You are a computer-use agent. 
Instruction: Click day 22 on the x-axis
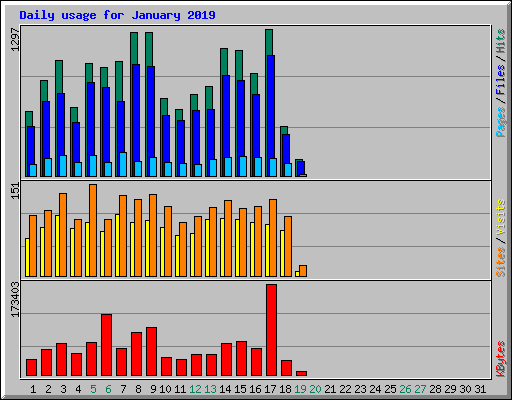pyautogui.click(x=345, y=389)
